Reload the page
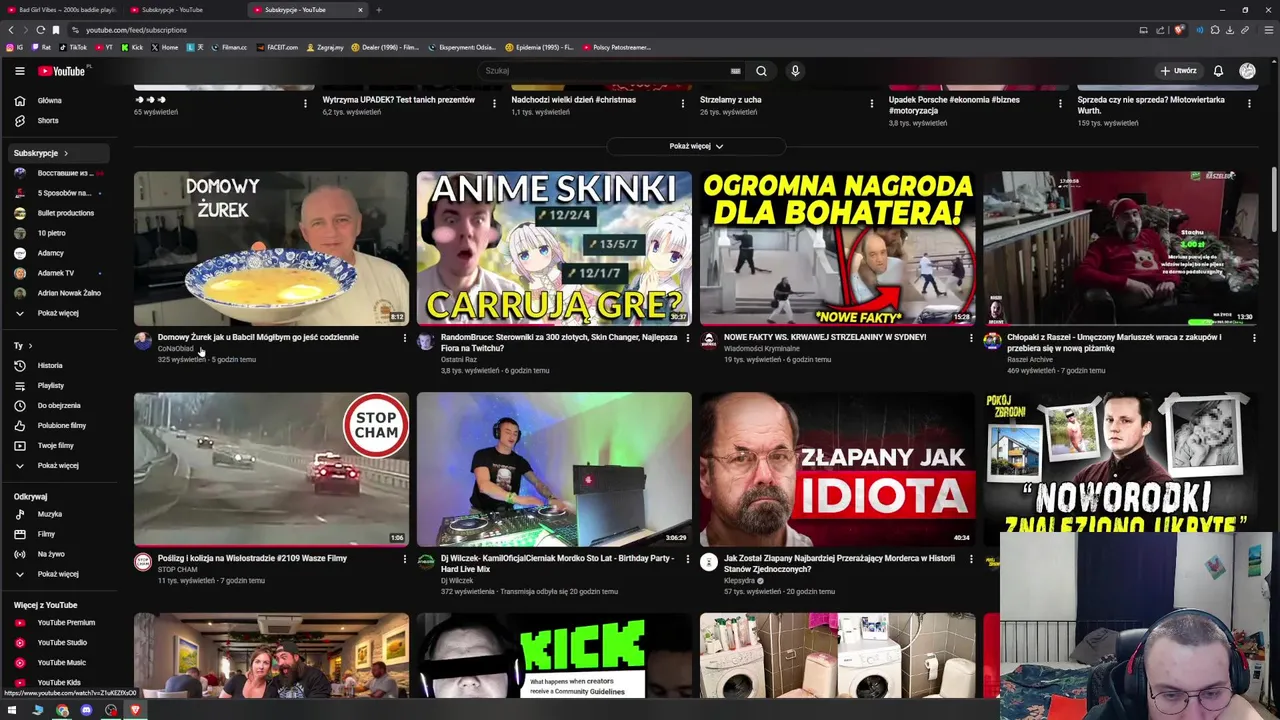 40,30
